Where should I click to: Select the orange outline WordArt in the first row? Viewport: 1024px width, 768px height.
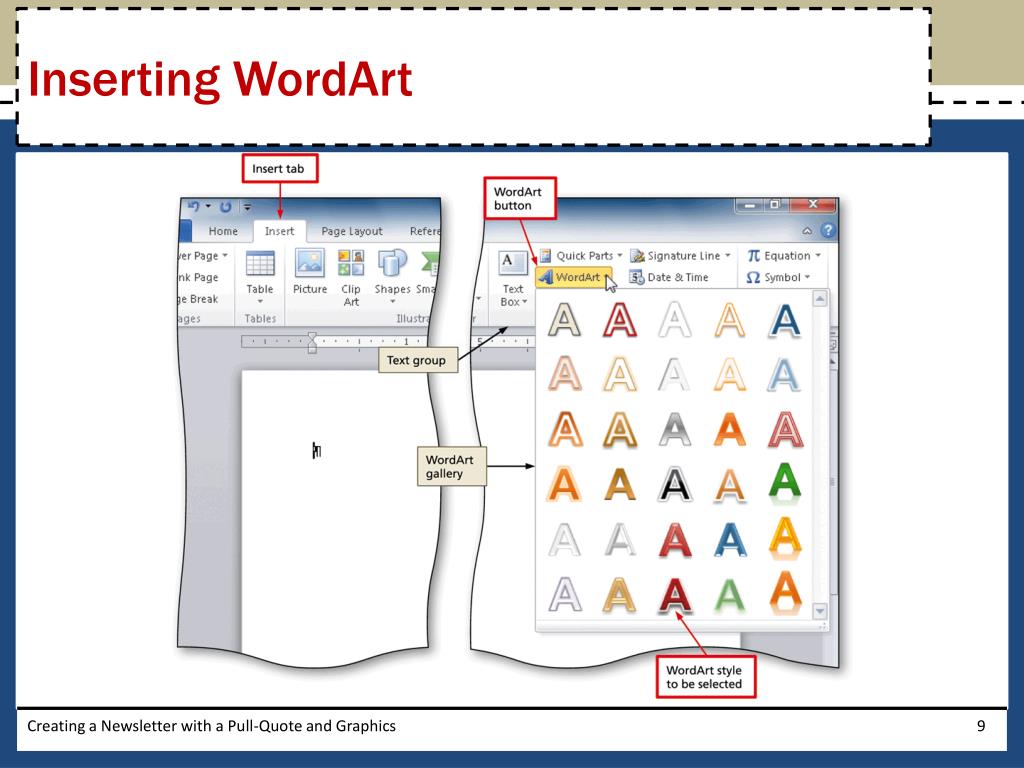[729, 320]
